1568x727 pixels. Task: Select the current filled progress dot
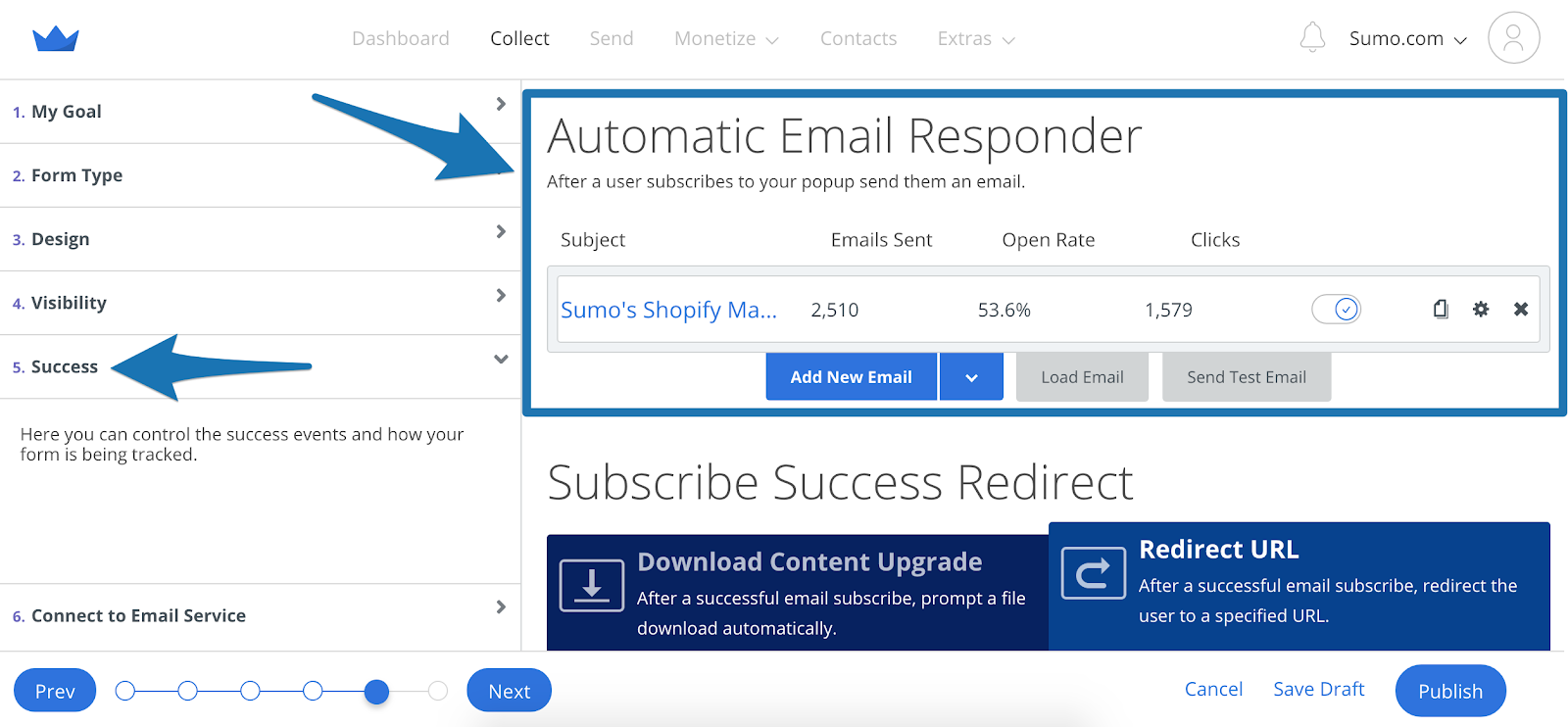click(x=376, y=692)
